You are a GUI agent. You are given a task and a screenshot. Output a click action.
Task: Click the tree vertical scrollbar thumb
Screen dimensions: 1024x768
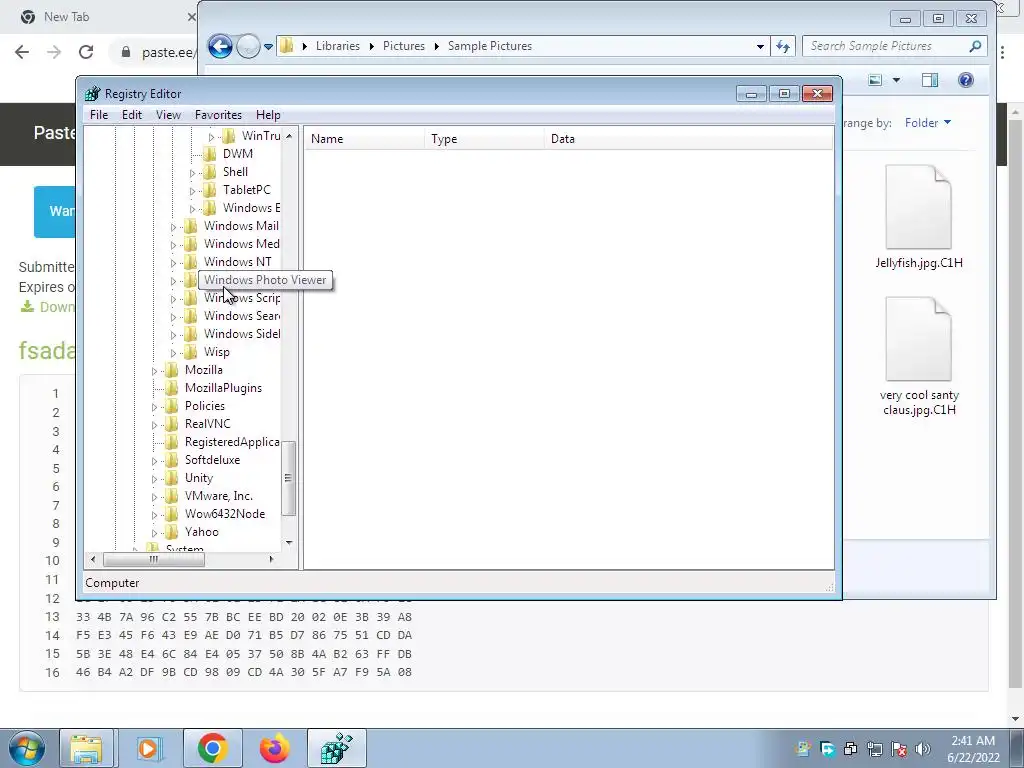click(x=288, y=478)
